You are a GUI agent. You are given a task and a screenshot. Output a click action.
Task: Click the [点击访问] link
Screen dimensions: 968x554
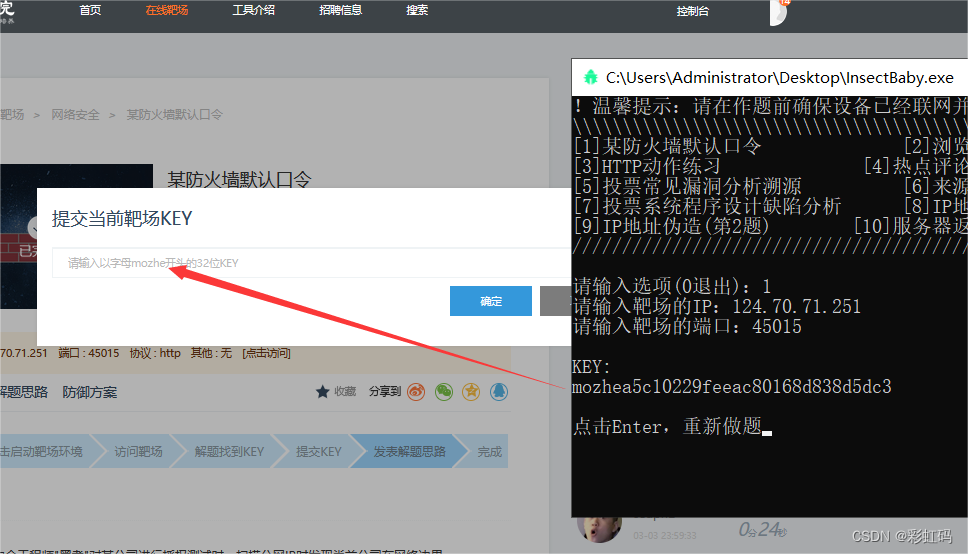click(266, 353)
